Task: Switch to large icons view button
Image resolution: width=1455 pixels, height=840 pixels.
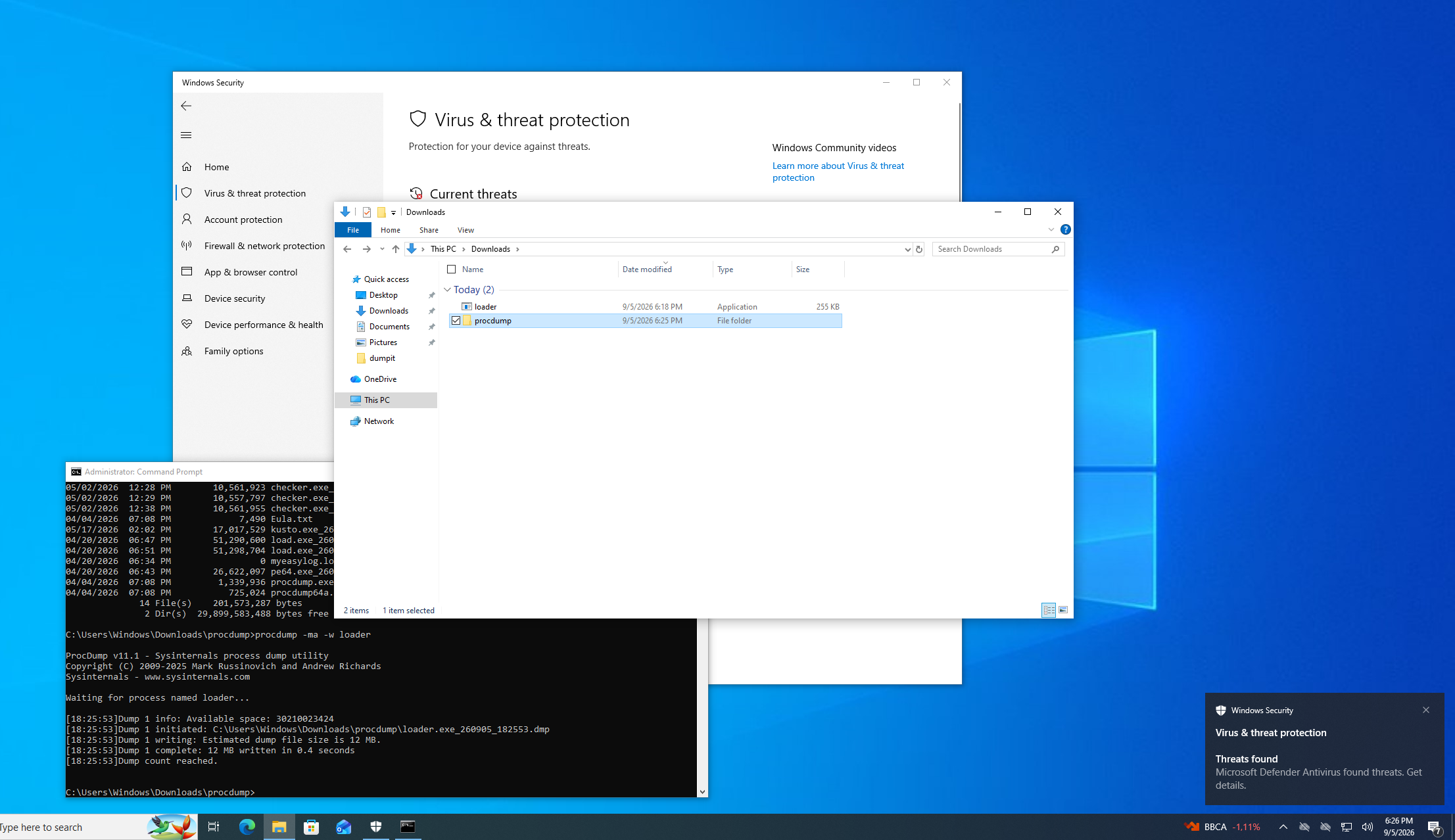Action: point(1062,610)
